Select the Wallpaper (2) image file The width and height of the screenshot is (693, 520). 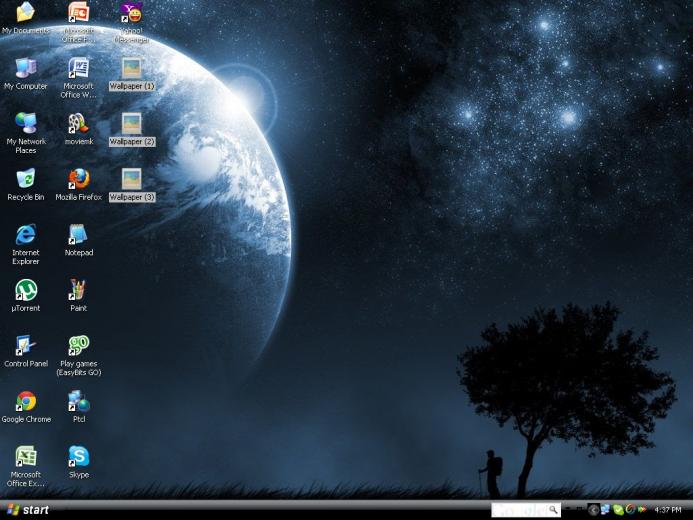pyautogui.click(x=132, y=129)
